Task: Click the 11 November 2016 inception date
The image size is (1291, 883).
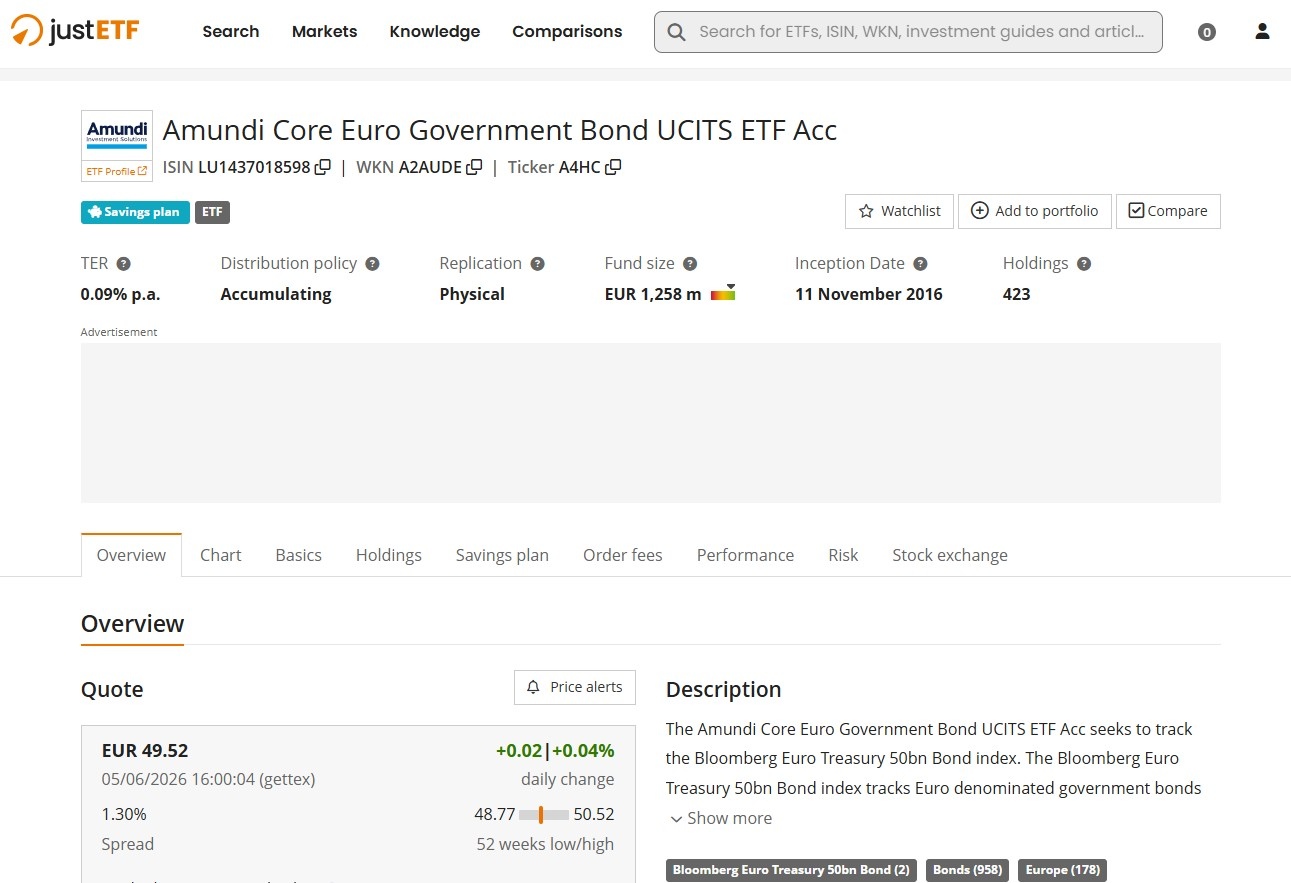Action: [x=869, y=294]
